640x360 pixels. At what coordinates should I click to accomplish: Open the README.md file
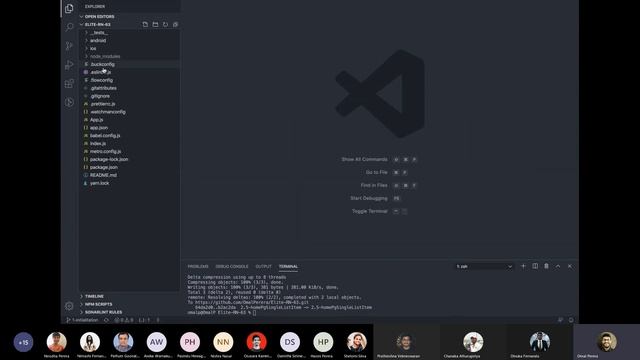103,175
